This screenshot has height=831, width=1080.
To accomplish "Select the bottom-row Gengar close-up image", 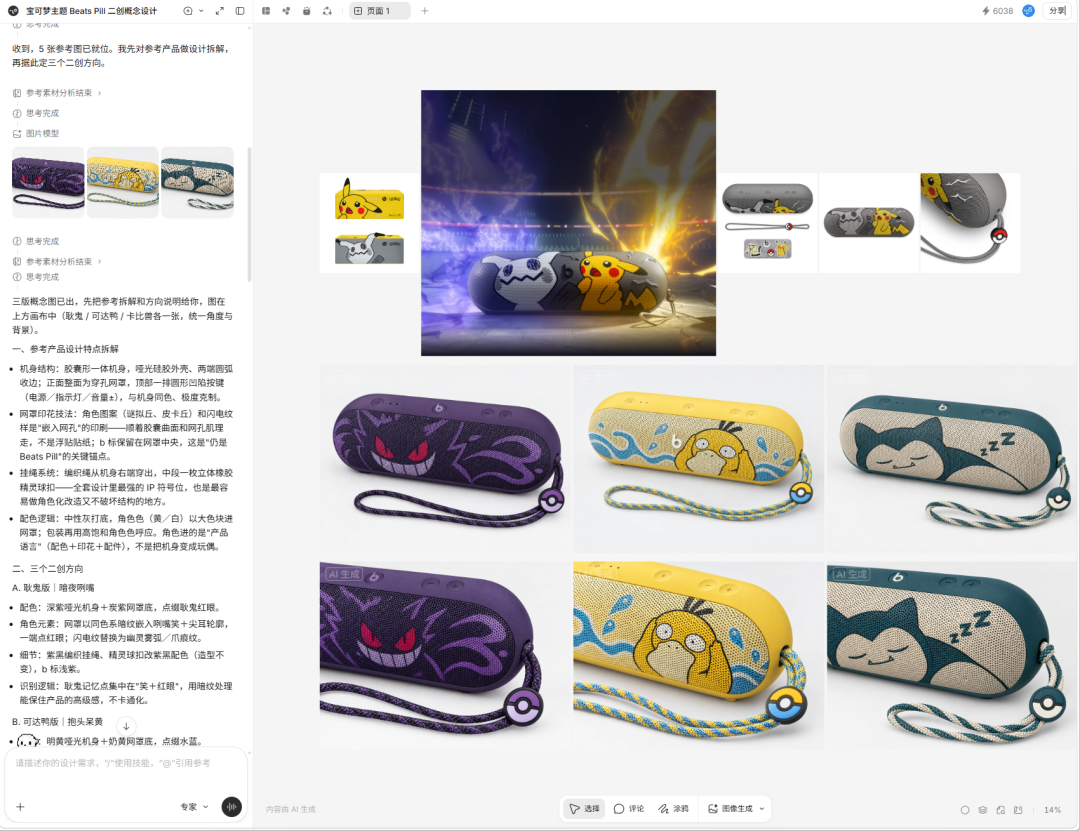I will 446,655.
